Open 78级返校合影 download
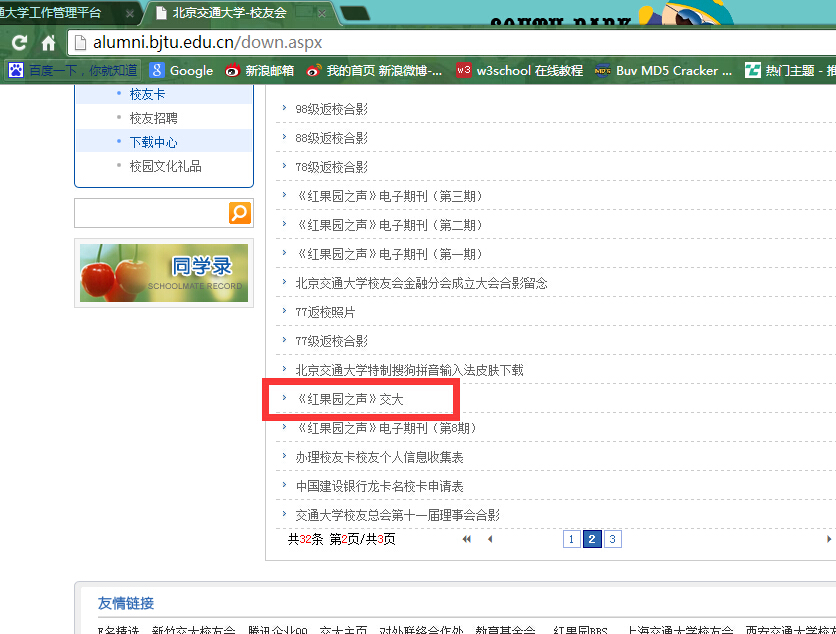Screen dimensions: 836x634 pyautogui.click(x=332, y=167)
